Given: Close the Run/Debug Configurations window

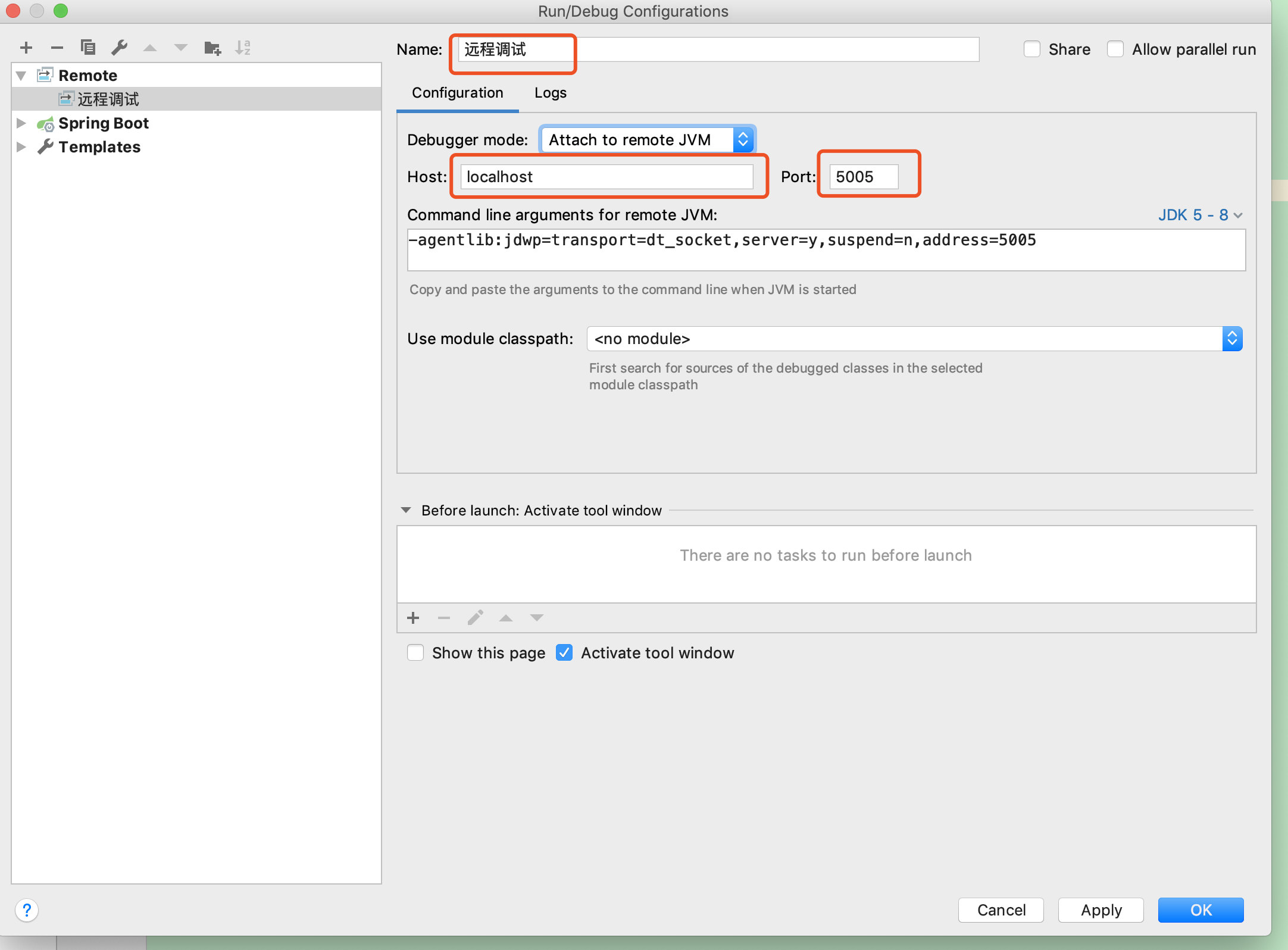Looking at the screenshot, I should point(13,11).
